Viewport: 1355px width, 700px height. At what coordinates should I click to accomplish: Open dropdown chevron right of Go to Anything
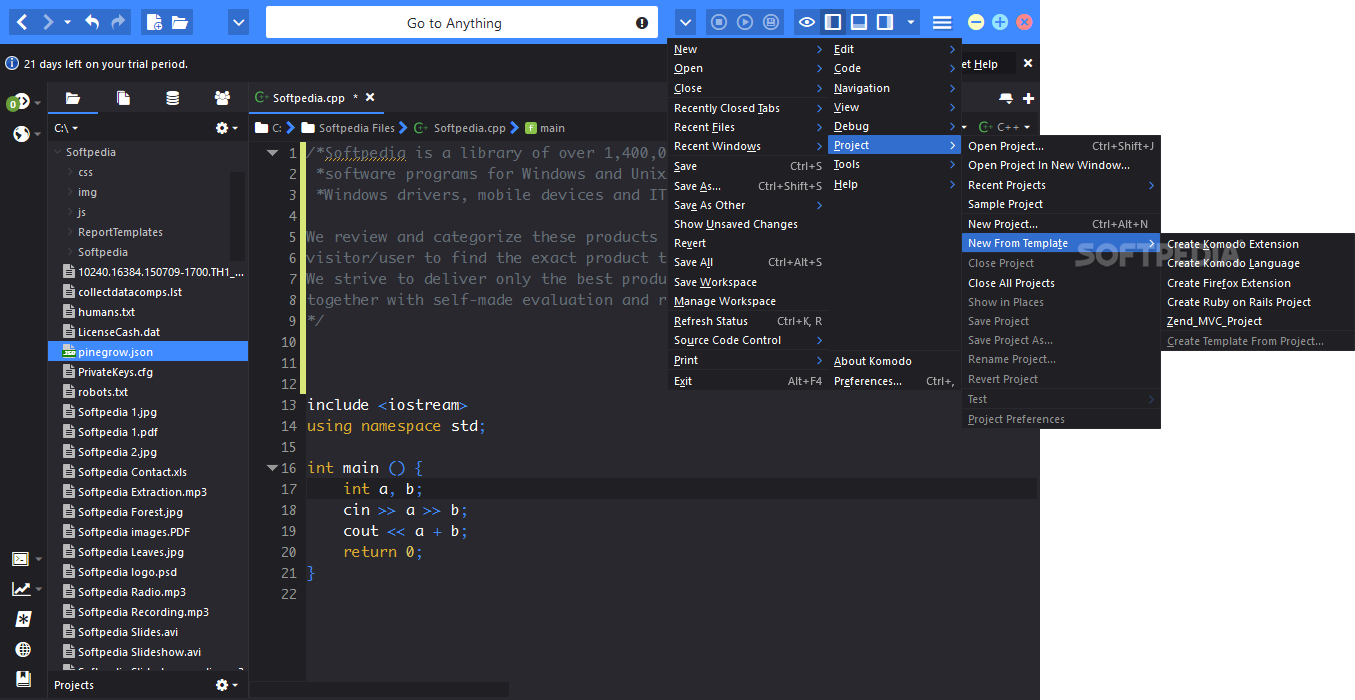point(685,22)
